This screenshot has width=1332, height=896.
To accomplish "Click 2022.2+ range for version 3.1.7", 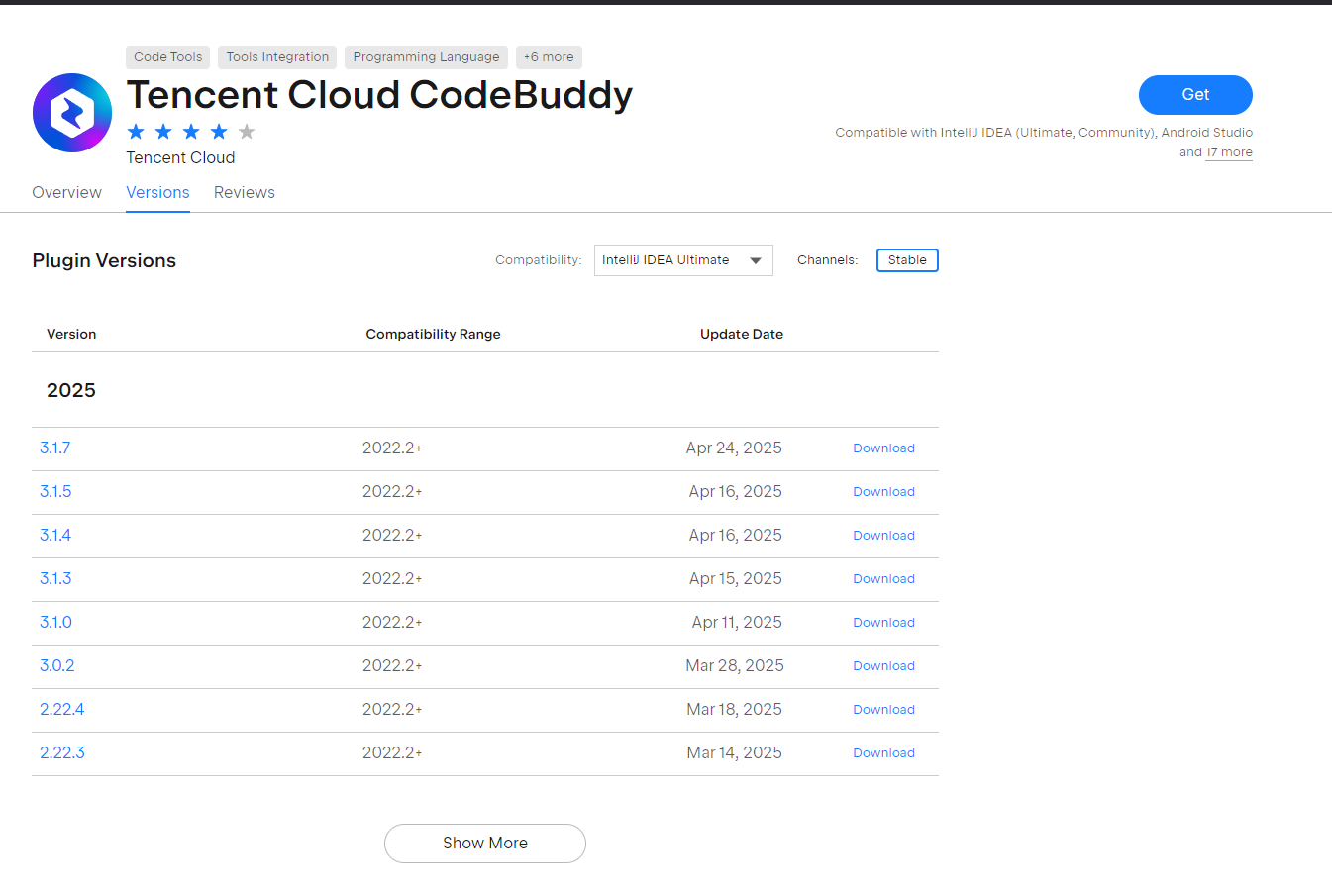I will [x=392, y=448].
